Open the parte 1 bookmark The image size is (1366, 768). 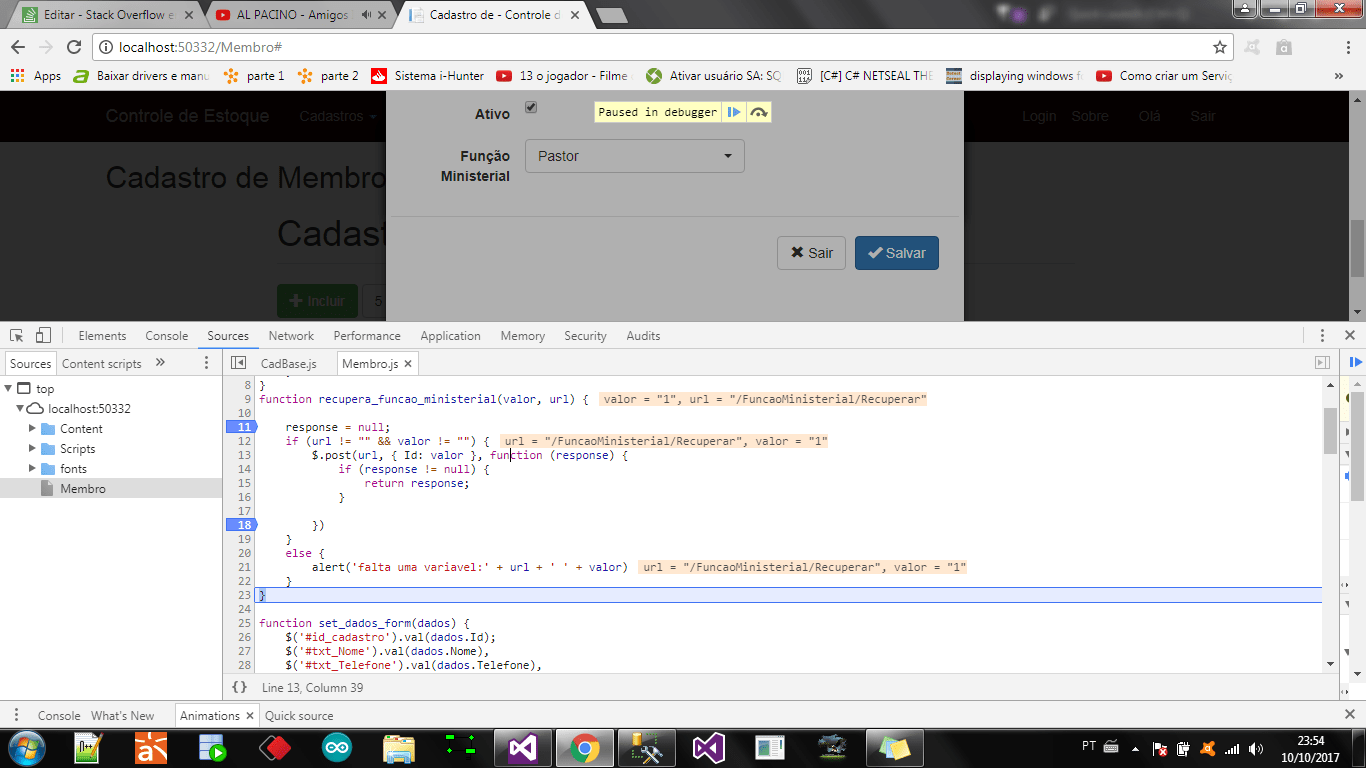(254, 76)
